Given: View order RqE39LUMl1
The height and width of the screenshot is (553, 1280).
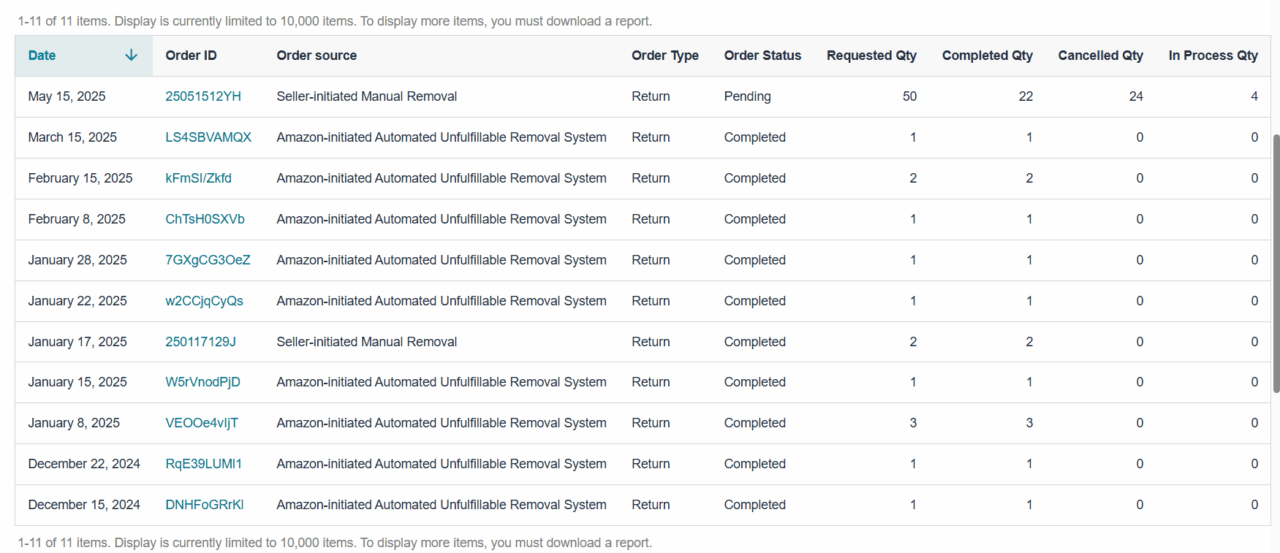Looking at the screenshot, I should pyautogui.click(x=203, y=464).
